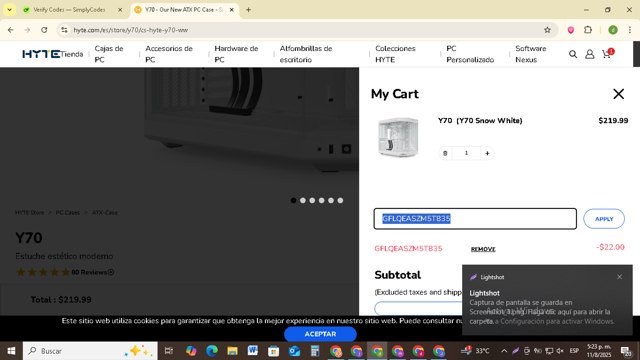Open Software Nexus menu
The width and height of the screenshot is (640, 360).
point(531,54)
